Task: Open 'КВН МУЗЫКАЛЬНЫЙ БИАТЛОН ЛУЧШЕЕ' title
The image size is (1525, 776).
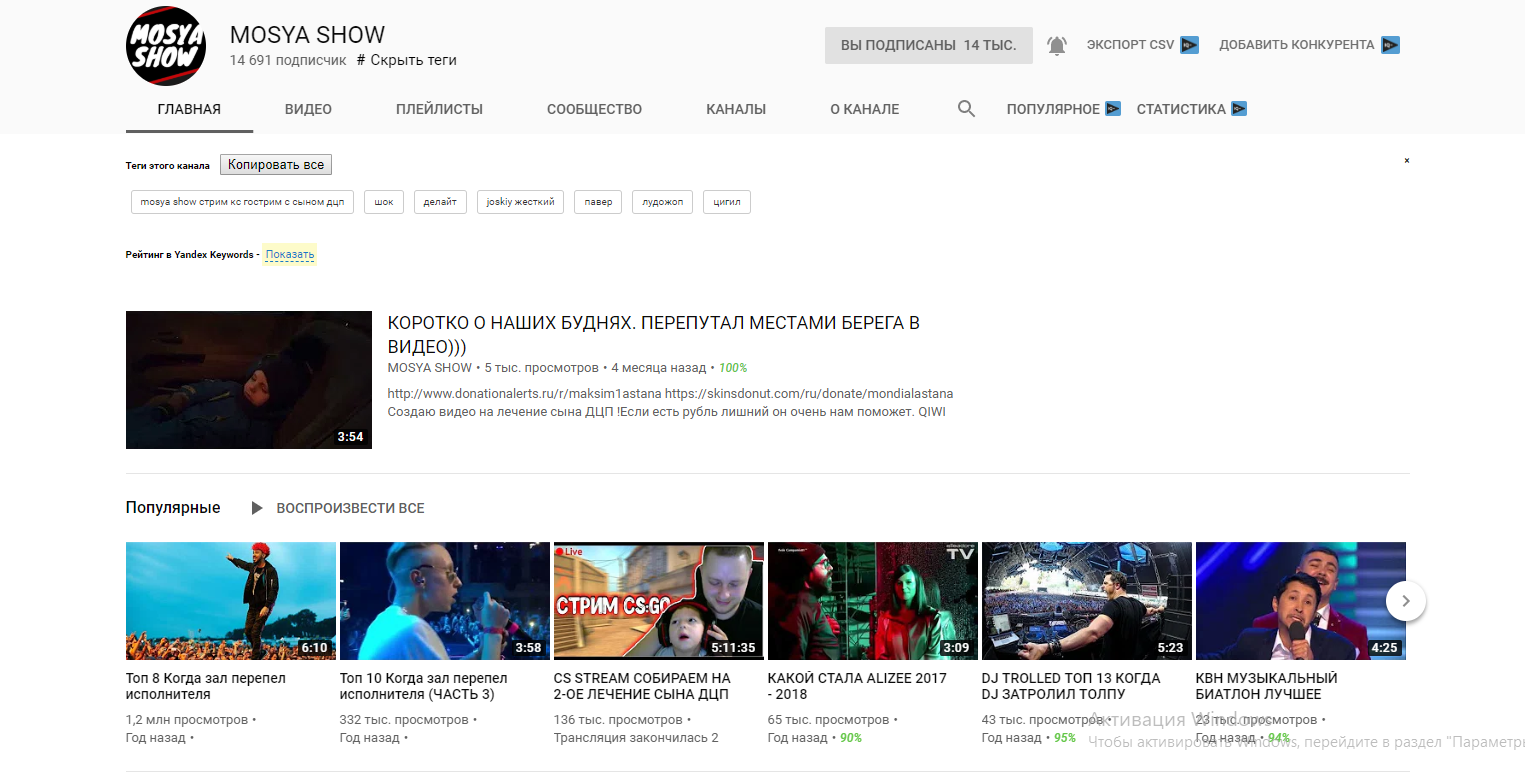Action: tap(1267, 686)
